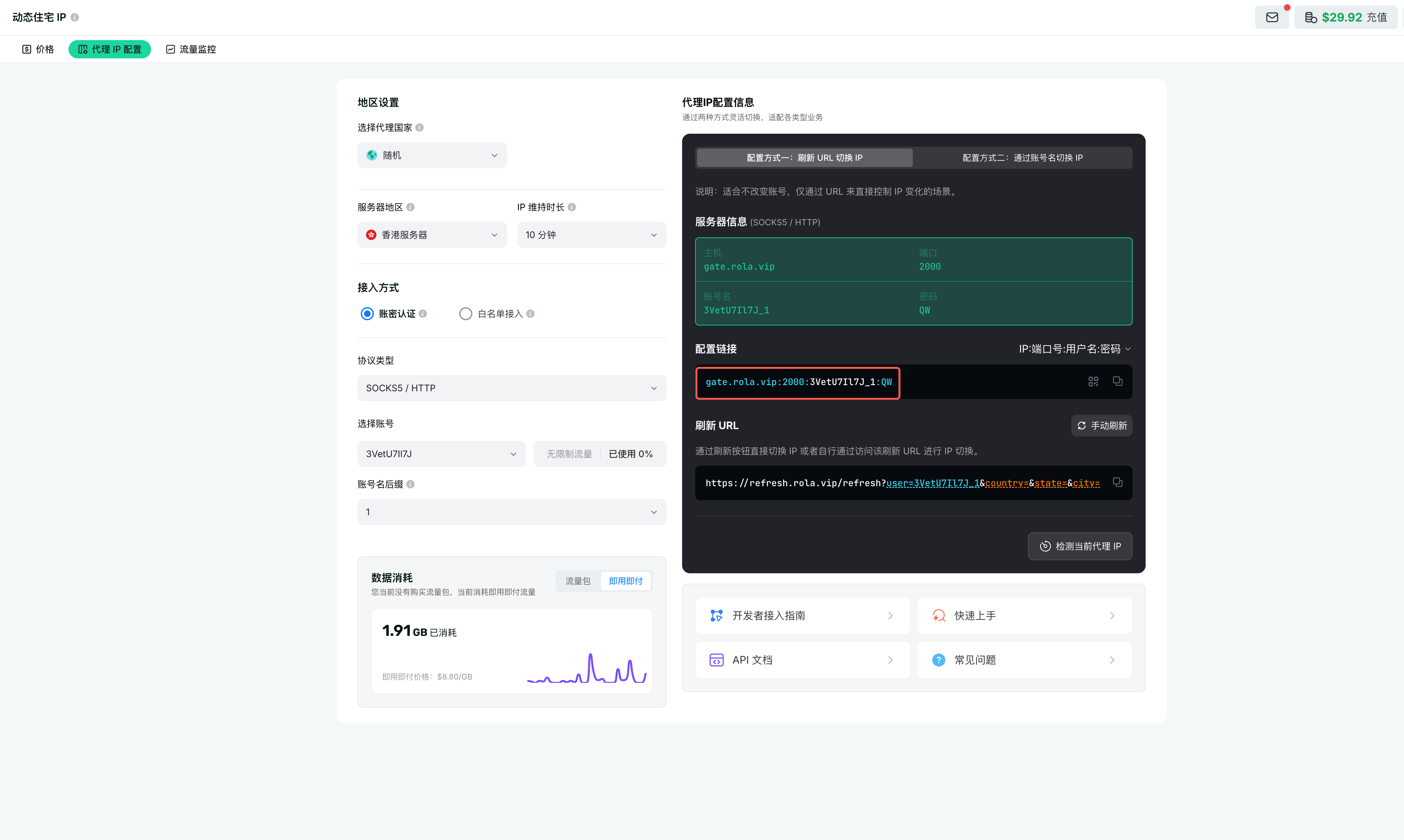Copy the refresh URL
This screenshot has height=840, width=1404.
click(1118, 483)
